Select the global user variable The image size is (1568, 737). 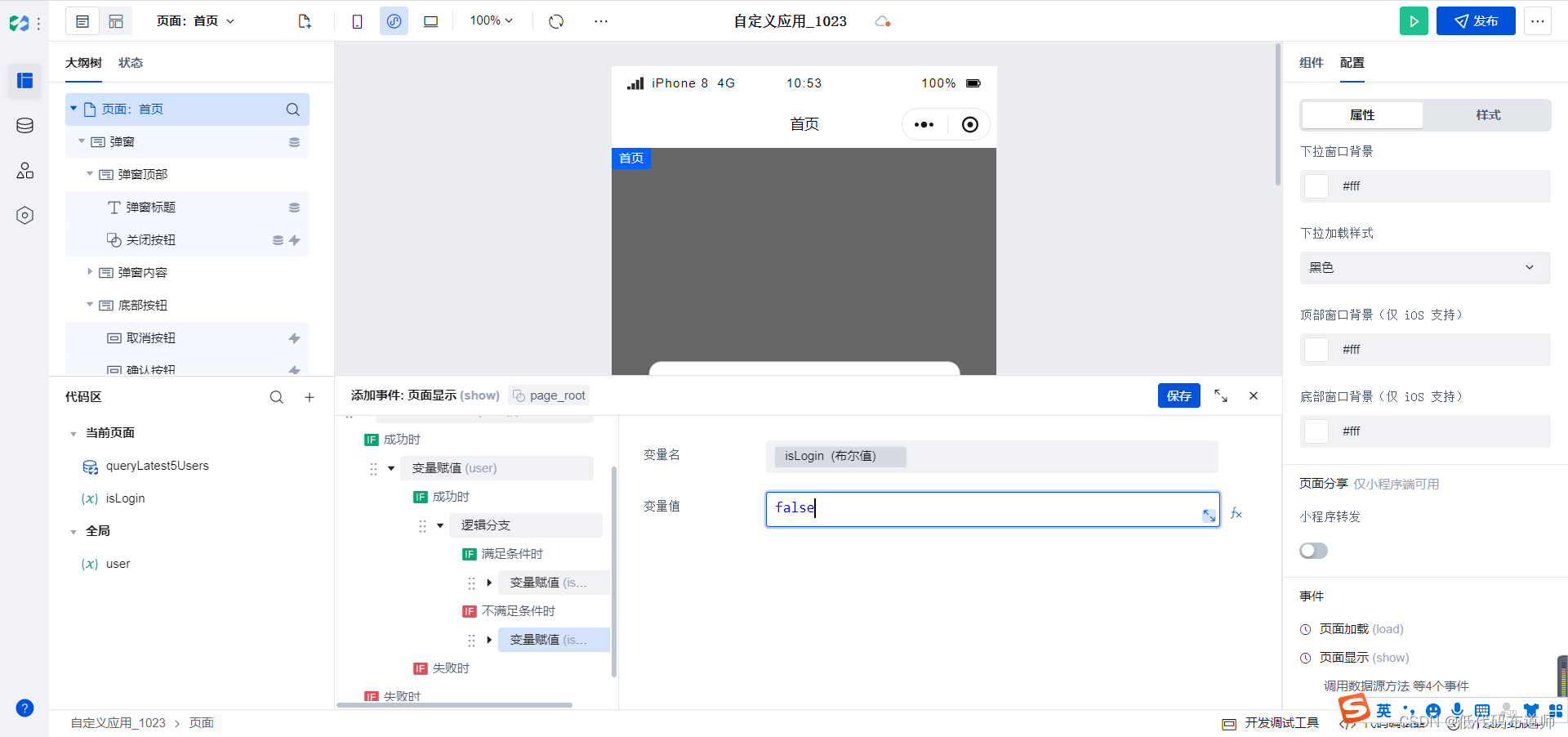tap(106, 564)
